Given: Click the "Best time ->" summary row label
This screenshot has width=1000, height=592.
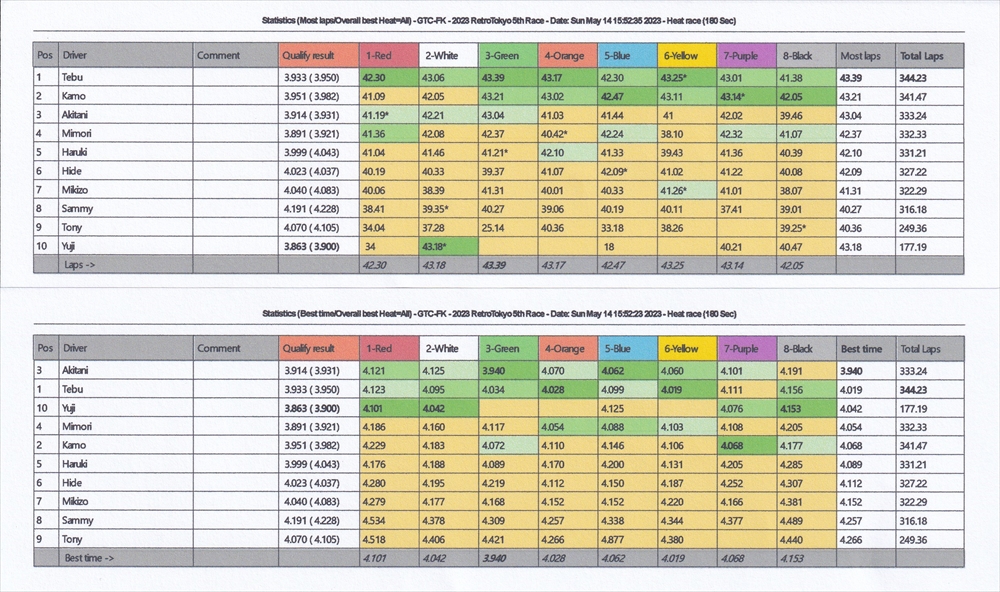Looking at the screenshot, I should (90, 557).
